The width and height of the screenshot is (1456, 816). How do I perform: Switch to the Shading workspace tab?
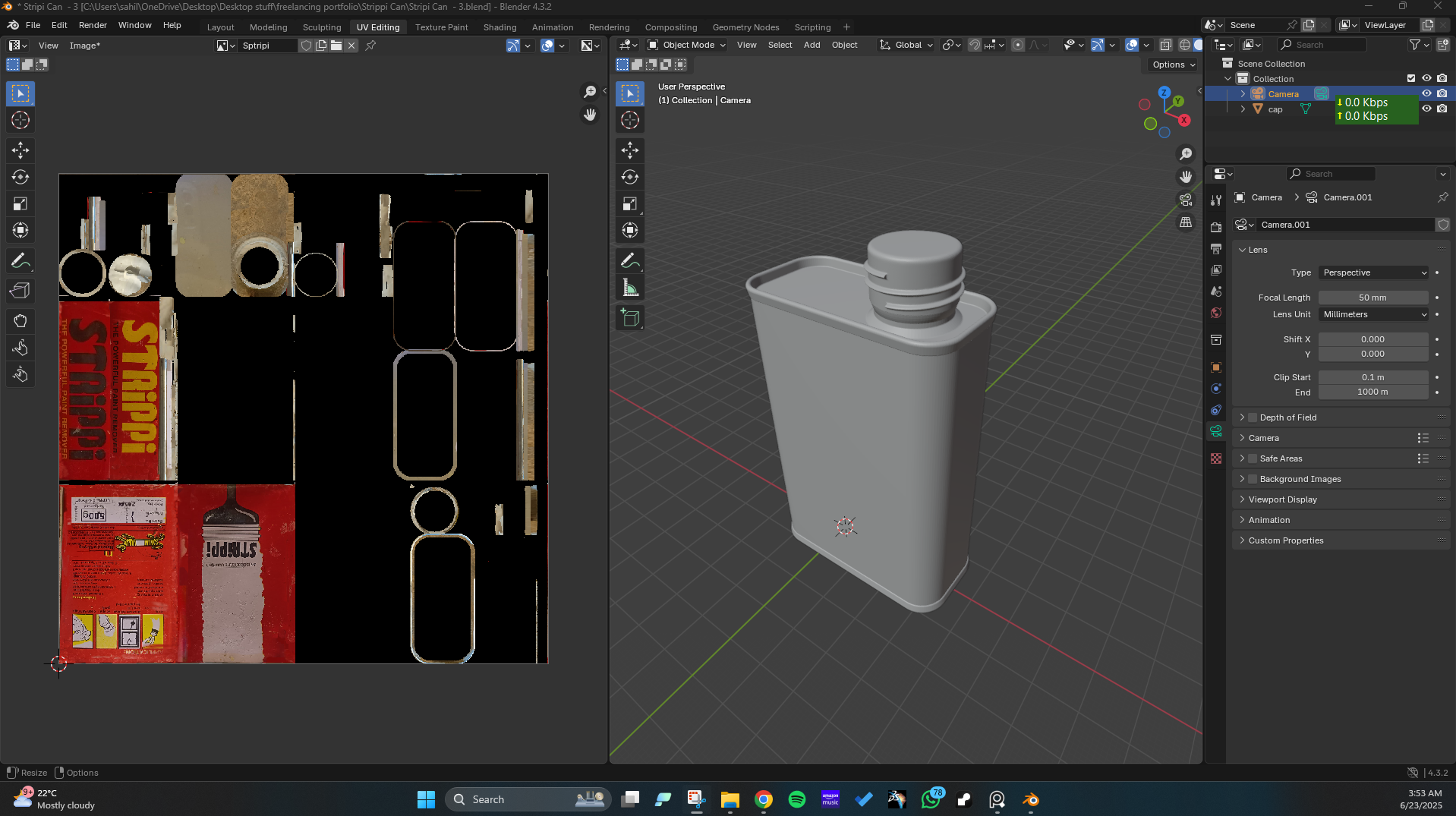[500, 27]
